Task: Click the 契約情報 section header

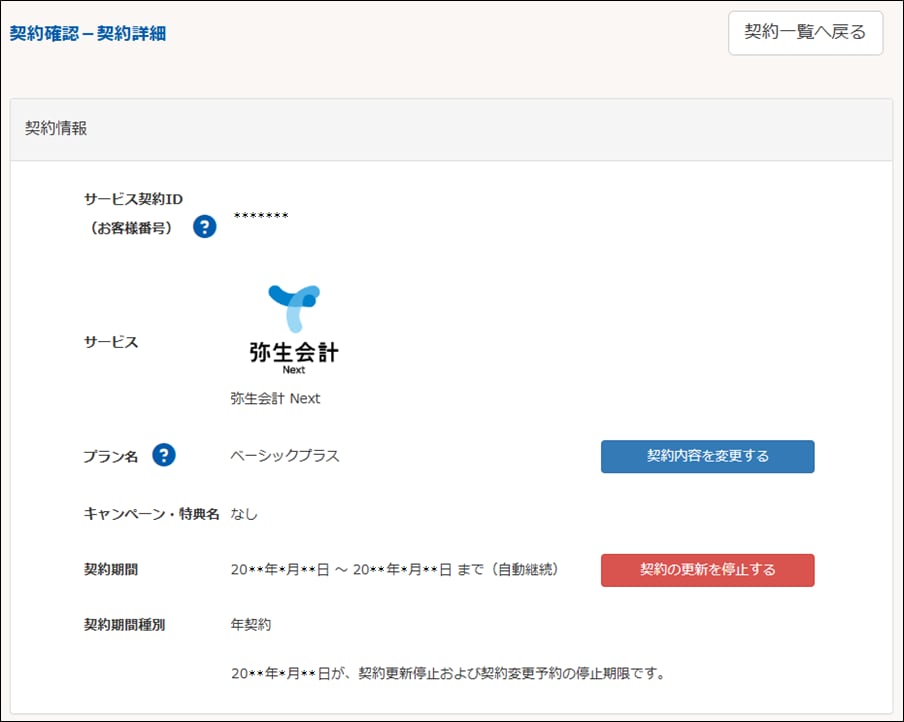Action: [x=451, y=129]
